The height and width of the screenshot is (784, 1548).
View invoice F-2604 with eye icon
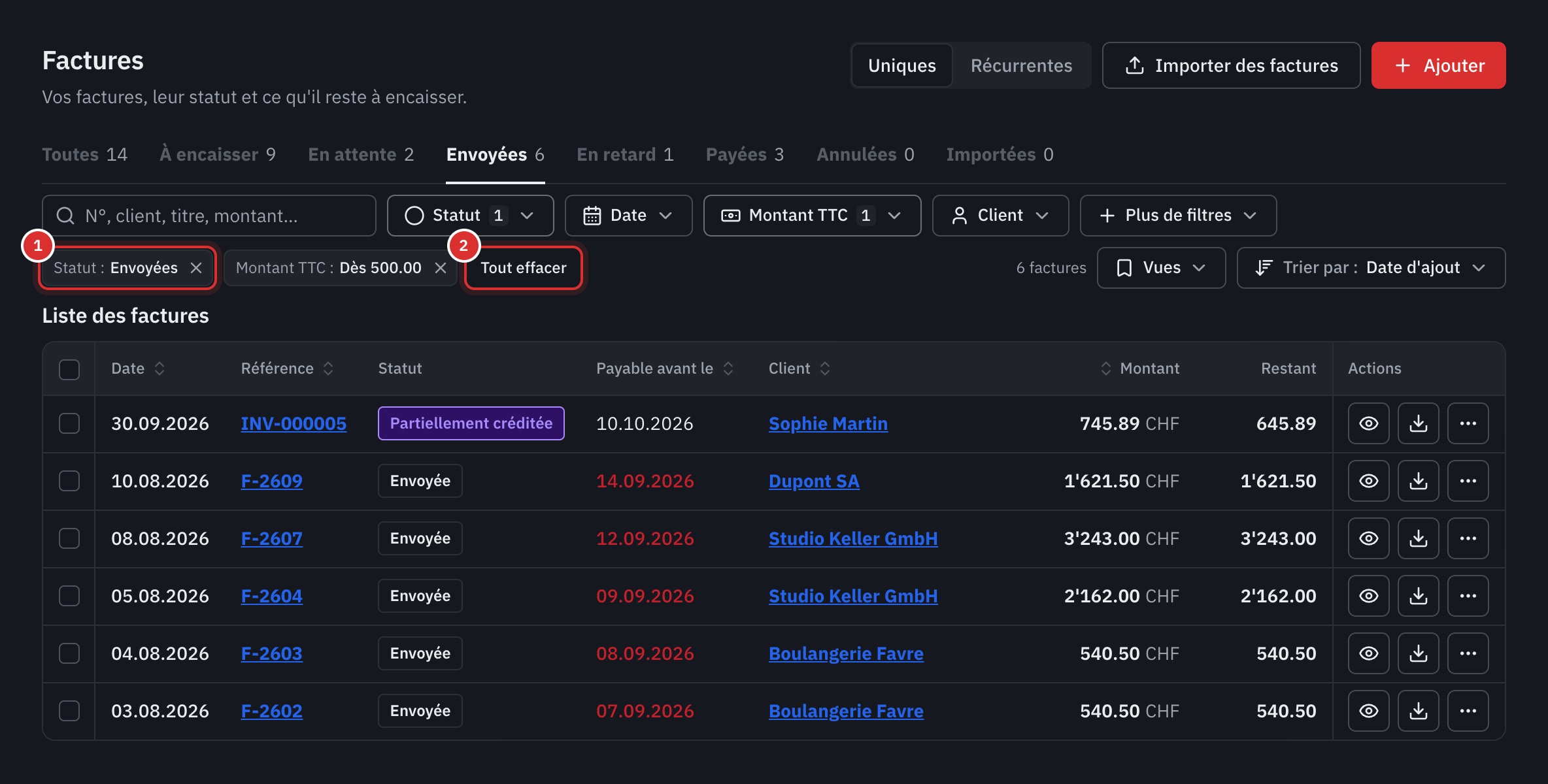tap(1368, 596)
